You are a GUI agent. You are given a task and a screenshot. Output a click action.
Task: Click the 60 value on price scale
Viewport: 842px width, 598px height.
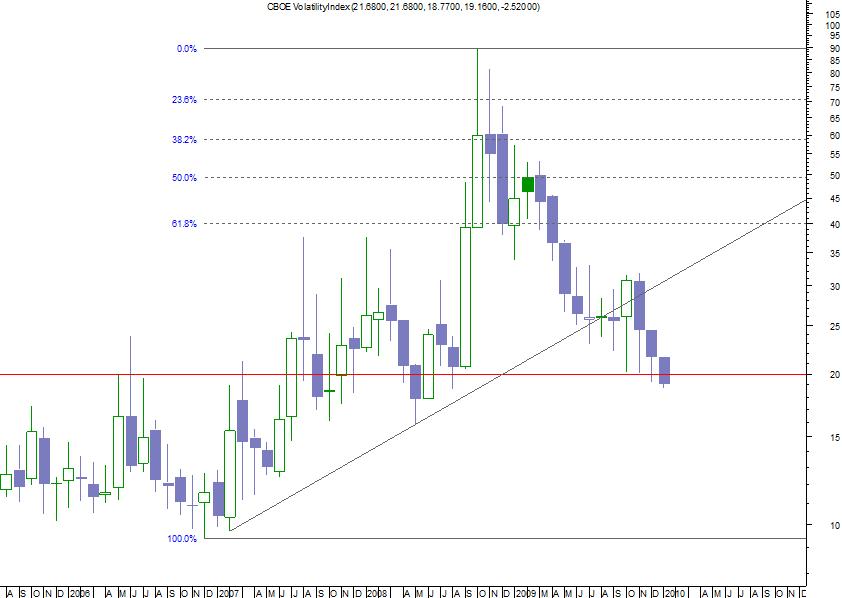coord(834,136)
